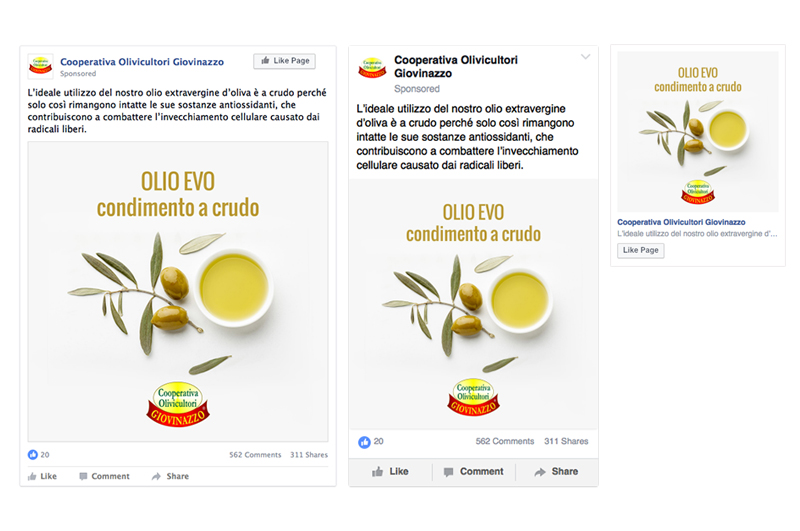800x531 pixels.
Task: Click Like thumbs-up icon in desktop ad
Action: (32, 476)
